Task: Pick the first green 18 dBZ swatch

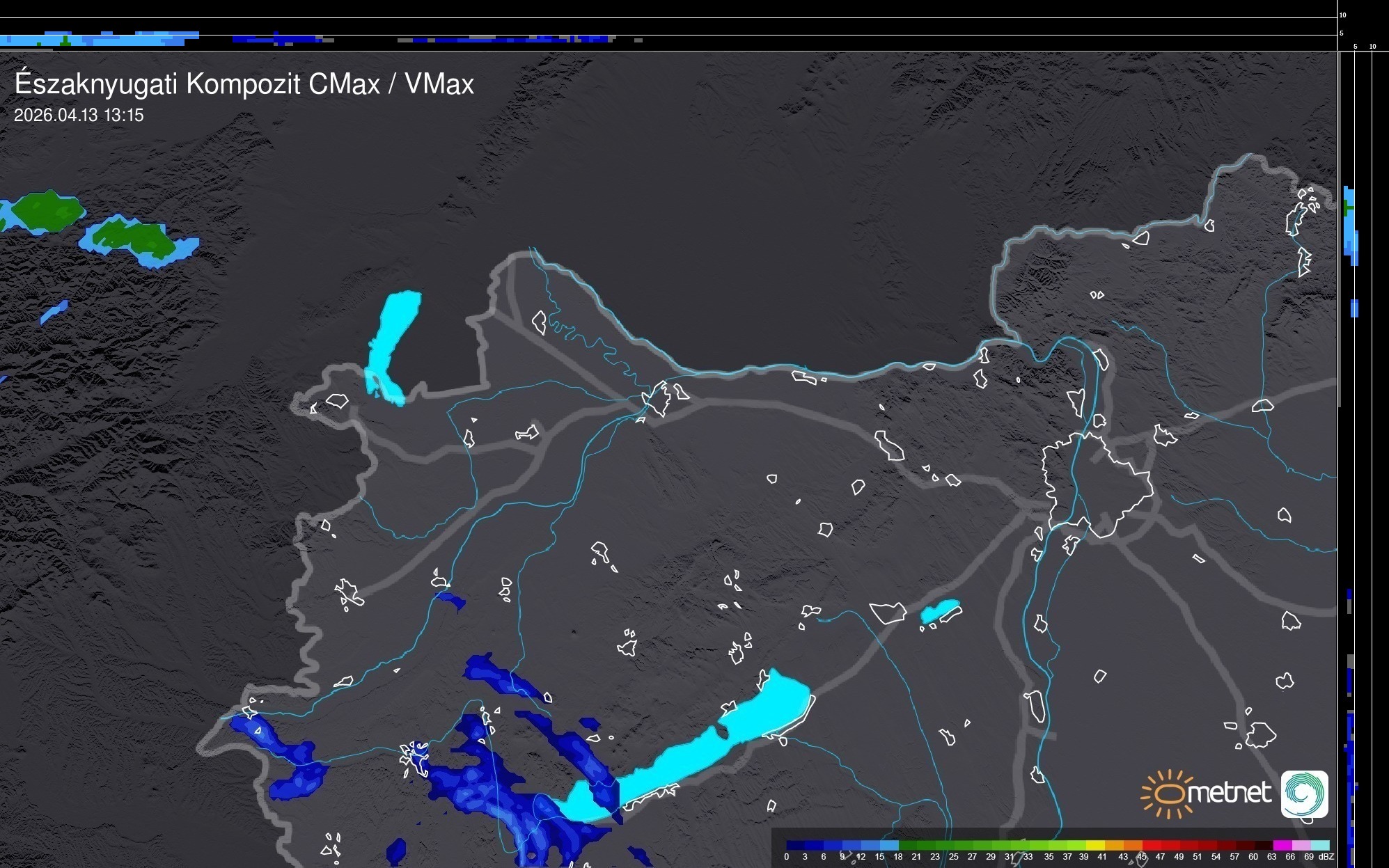Action: 908,846
